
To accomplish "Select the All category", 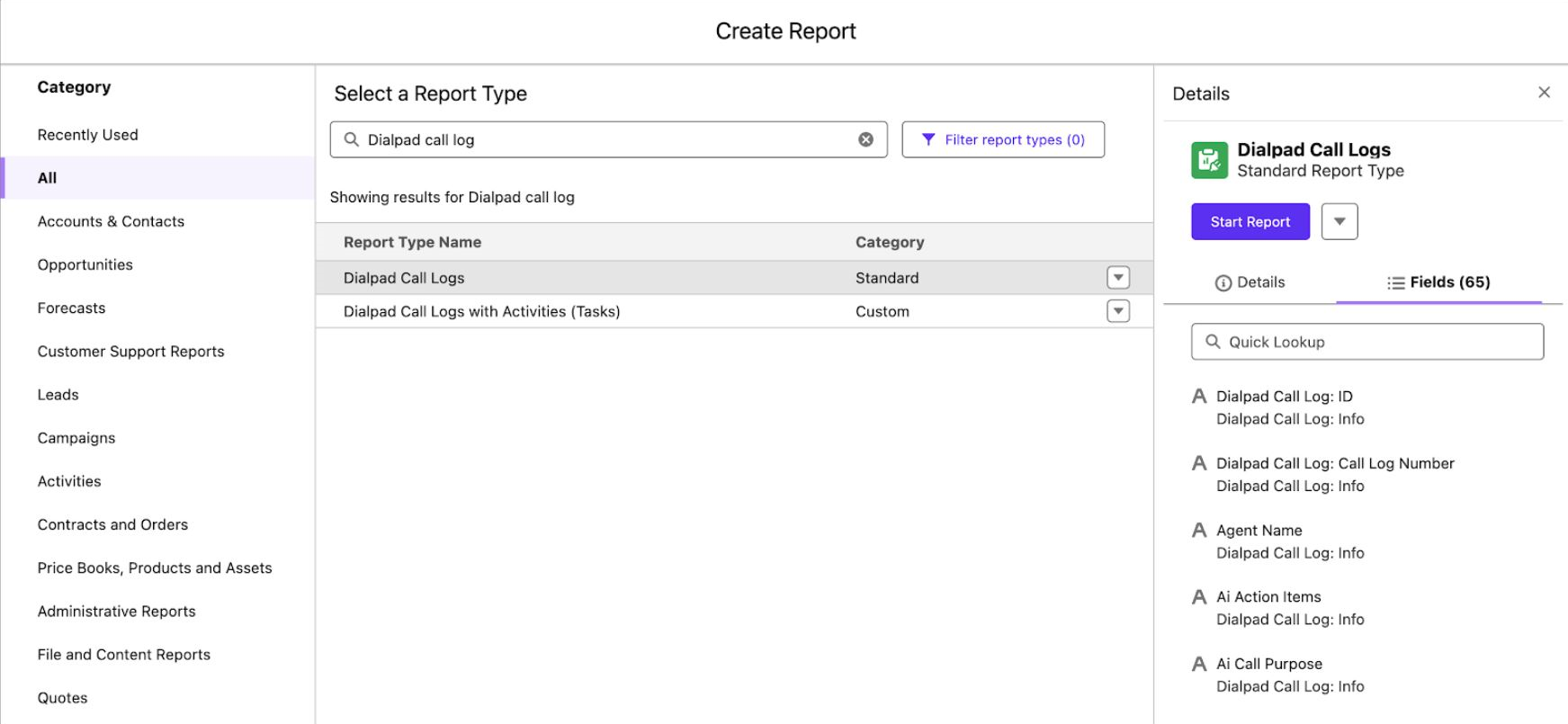I will 157,178.
